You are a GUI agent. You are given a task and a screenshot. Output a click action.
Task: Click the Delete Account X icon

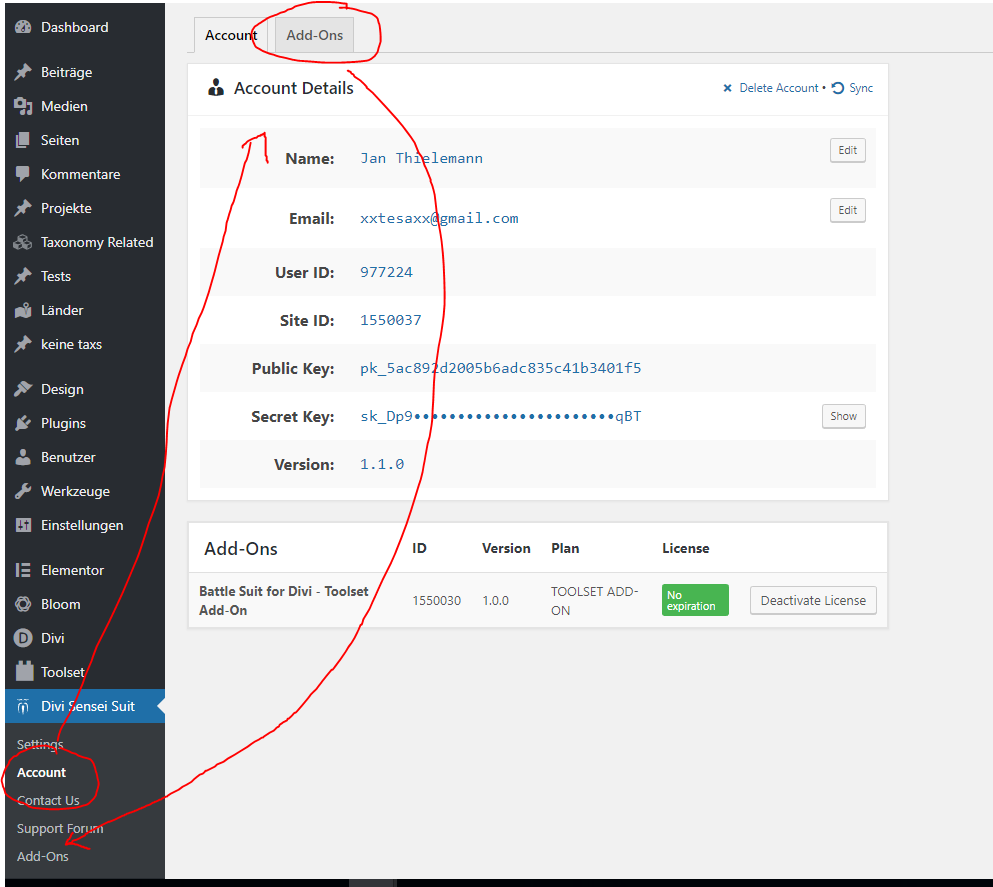pyautogui.click(x=728, y=88)
